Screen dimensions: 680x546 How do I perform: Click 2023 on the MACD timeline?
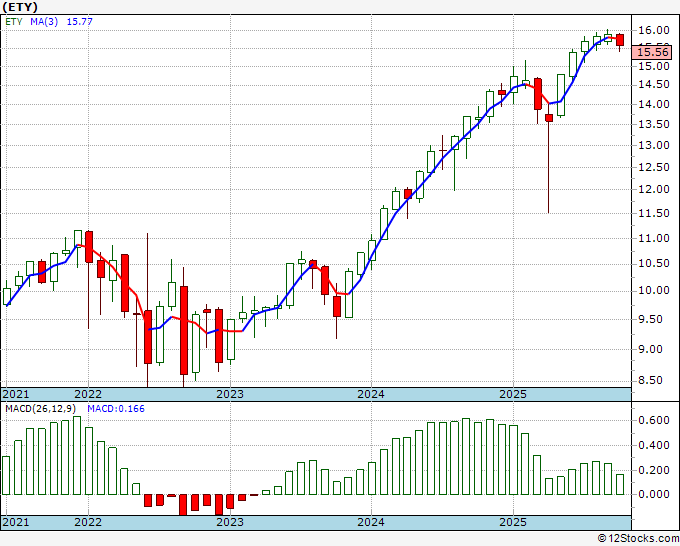pyautogui.click(x=230, y=522)
